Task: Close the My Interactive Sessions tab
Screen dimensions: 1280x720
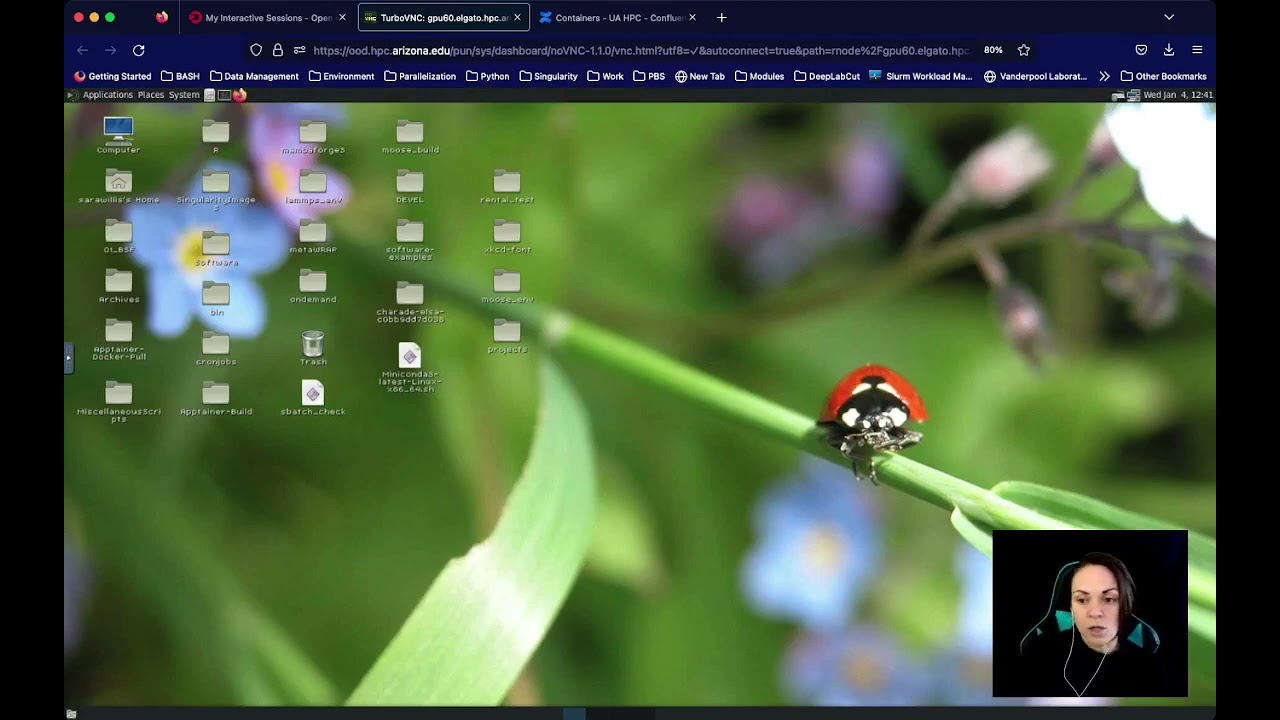Action: (342, 17)
